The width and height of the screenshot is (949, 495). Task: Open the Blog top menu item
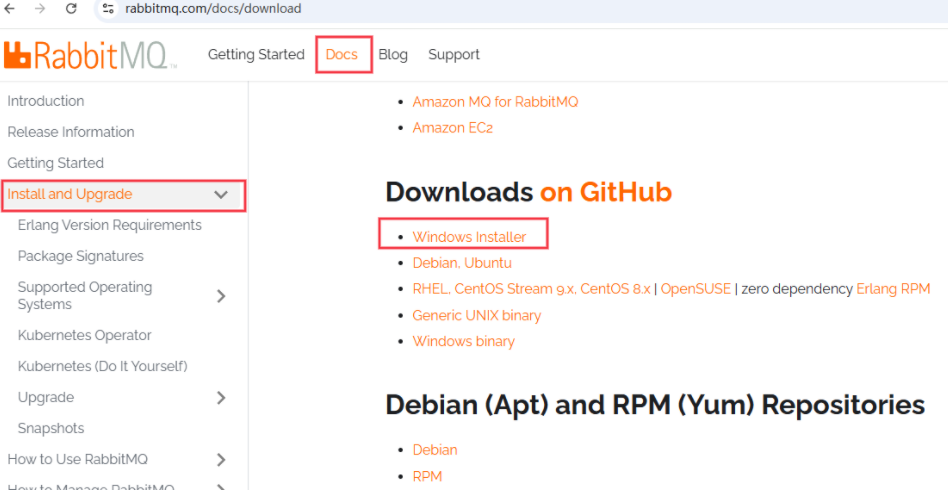click(393, 54)
